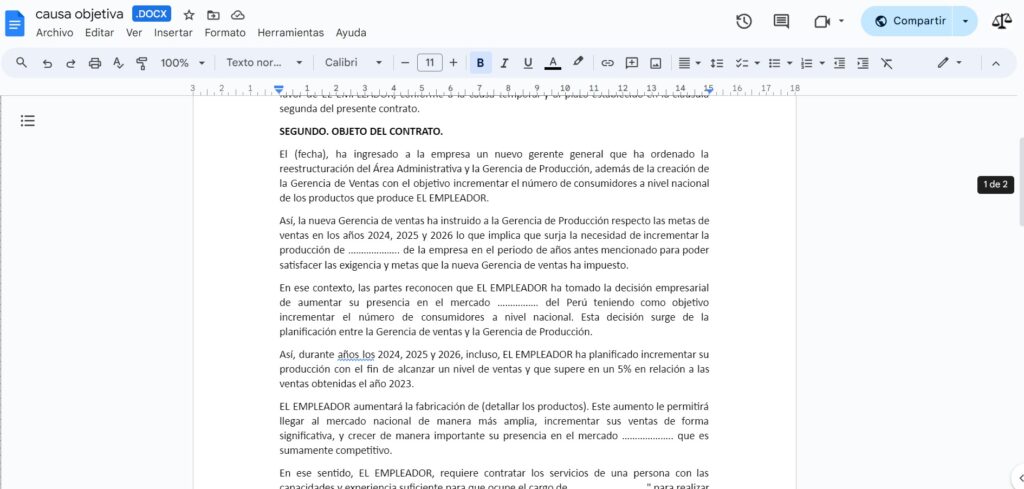The image size is (1024, 489).
Task: Click the 1 de 2 page indicator
Action: pyautogui.click(x=996, y=184)
